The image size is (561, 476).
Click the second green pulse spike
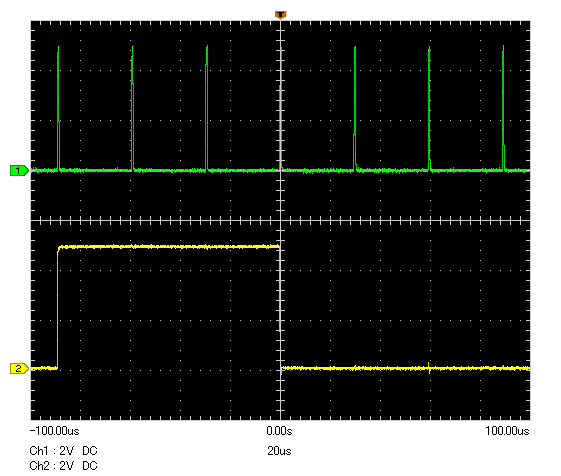click(132, 107)
